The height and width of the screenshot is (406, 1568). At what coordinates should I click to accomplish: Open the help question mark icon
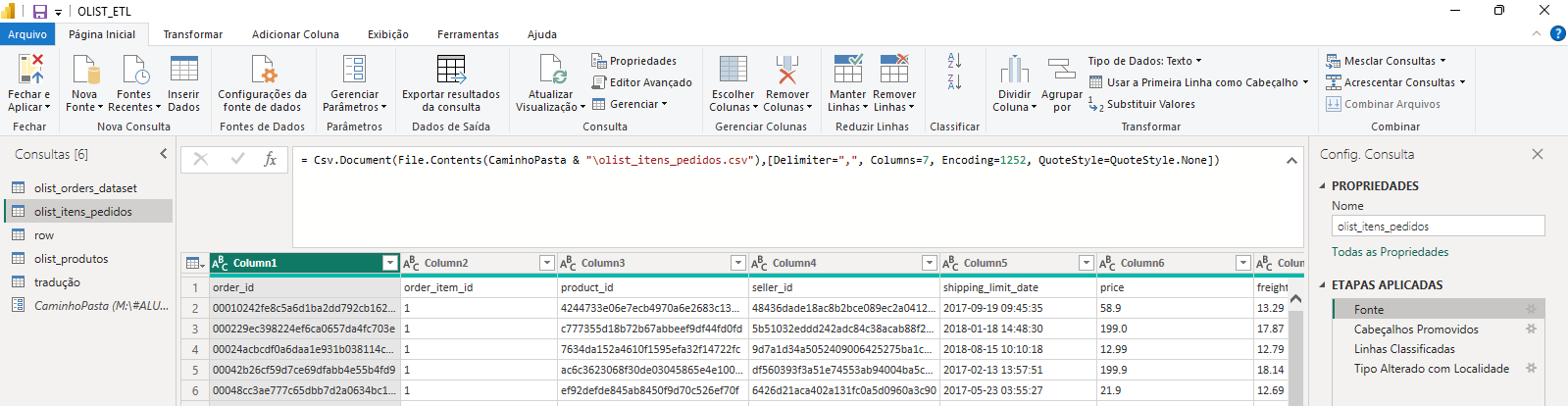pyautogui.click(x=1557, y=33)
